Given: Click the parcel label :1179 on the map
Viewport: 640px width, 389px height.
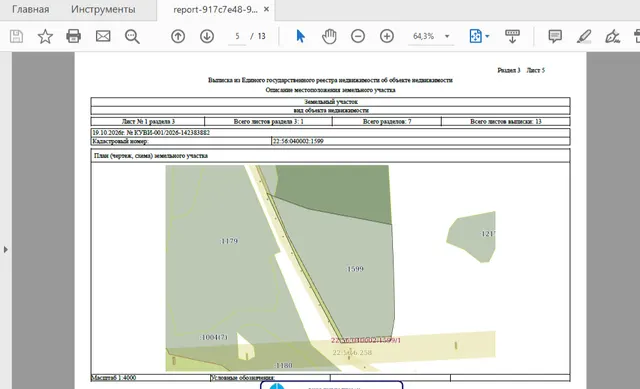Looking at the screenshot, I should (229, 241).
